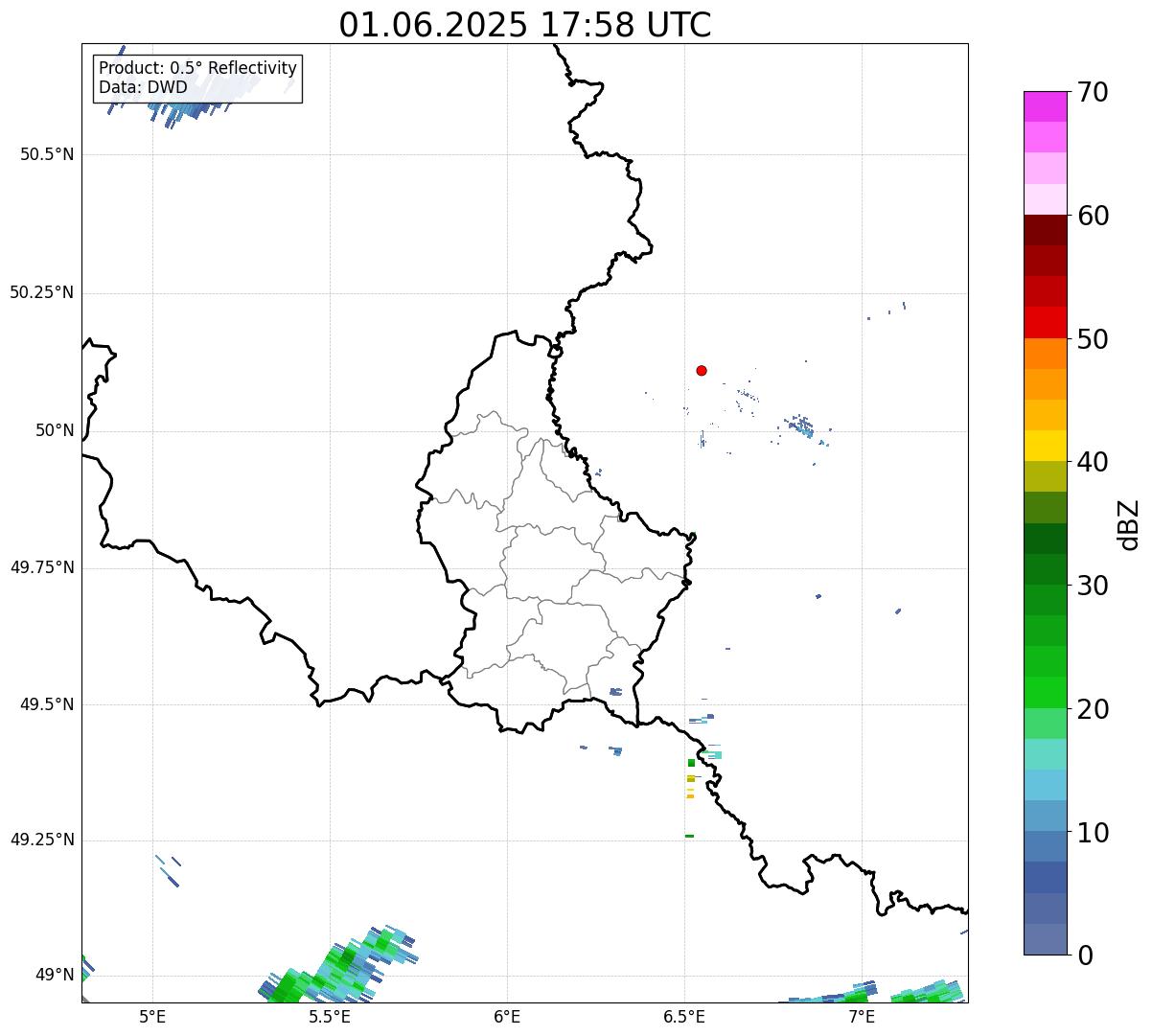Image resolution: width=1152 pixels, height=1036 pixels.
Task: Click the 6°E longitude label
Action: (507, 1016)
